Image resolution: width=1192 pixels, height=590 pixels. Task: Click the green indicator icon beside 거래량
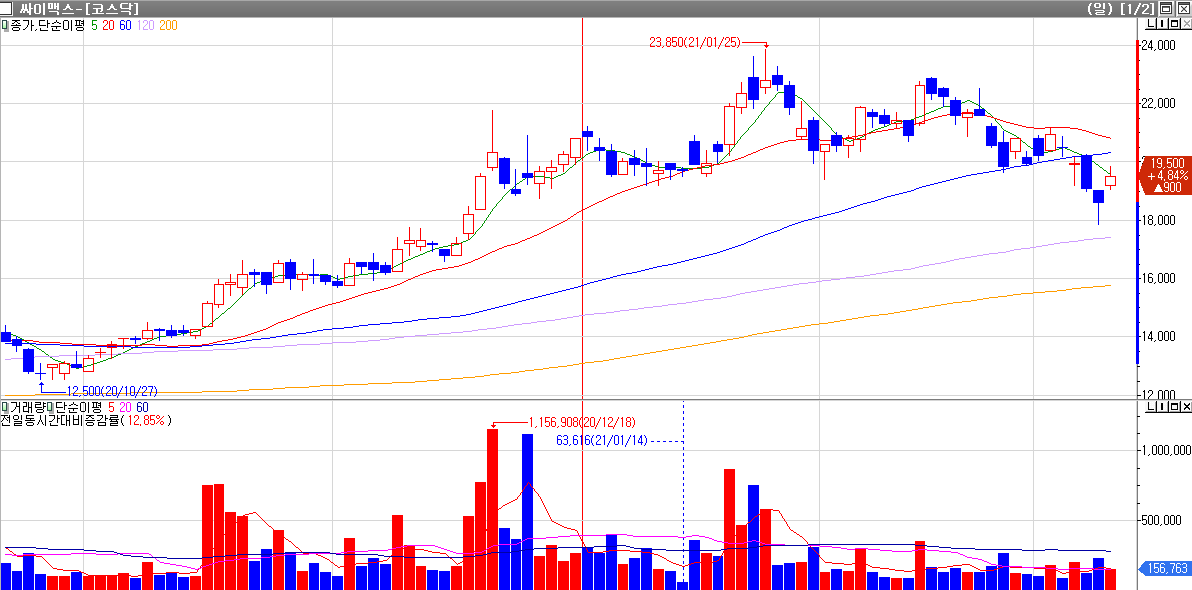click(5, 407)
